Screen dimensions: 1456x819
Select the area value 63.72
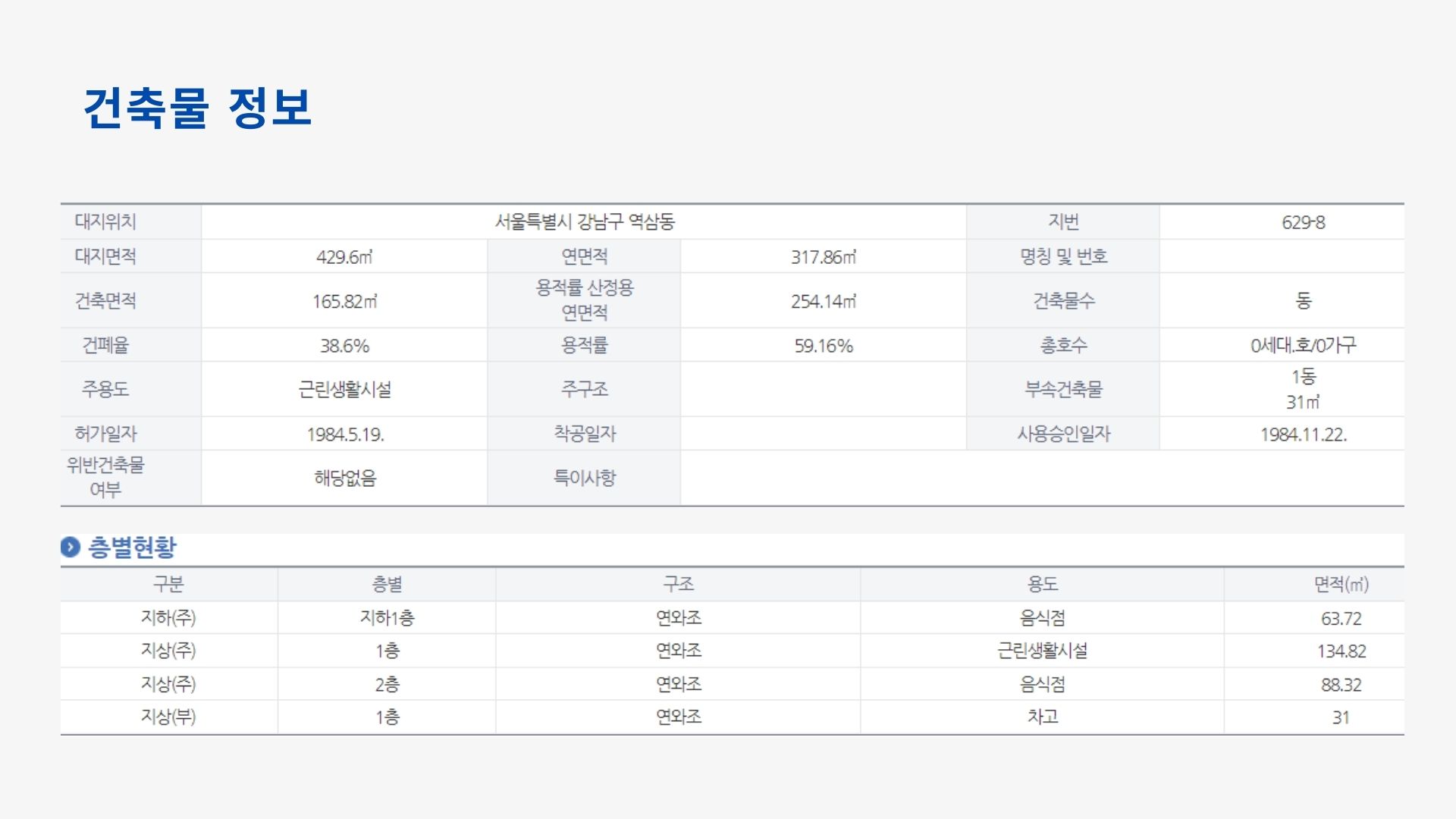click(x=1341, y=619)
